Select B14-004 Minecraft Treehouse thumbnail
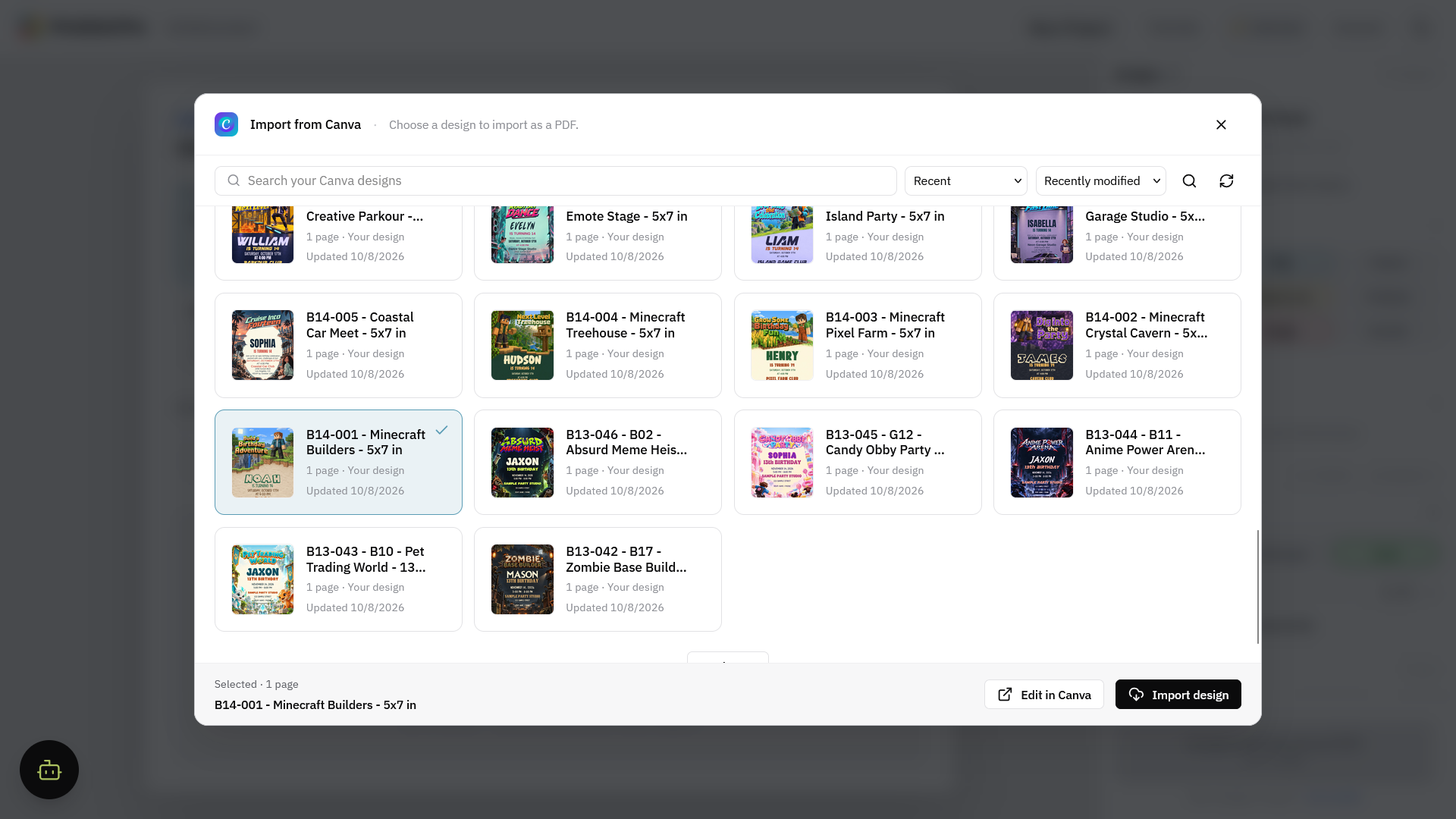This screenshot has height=819, width=1456. pos(522,345)
